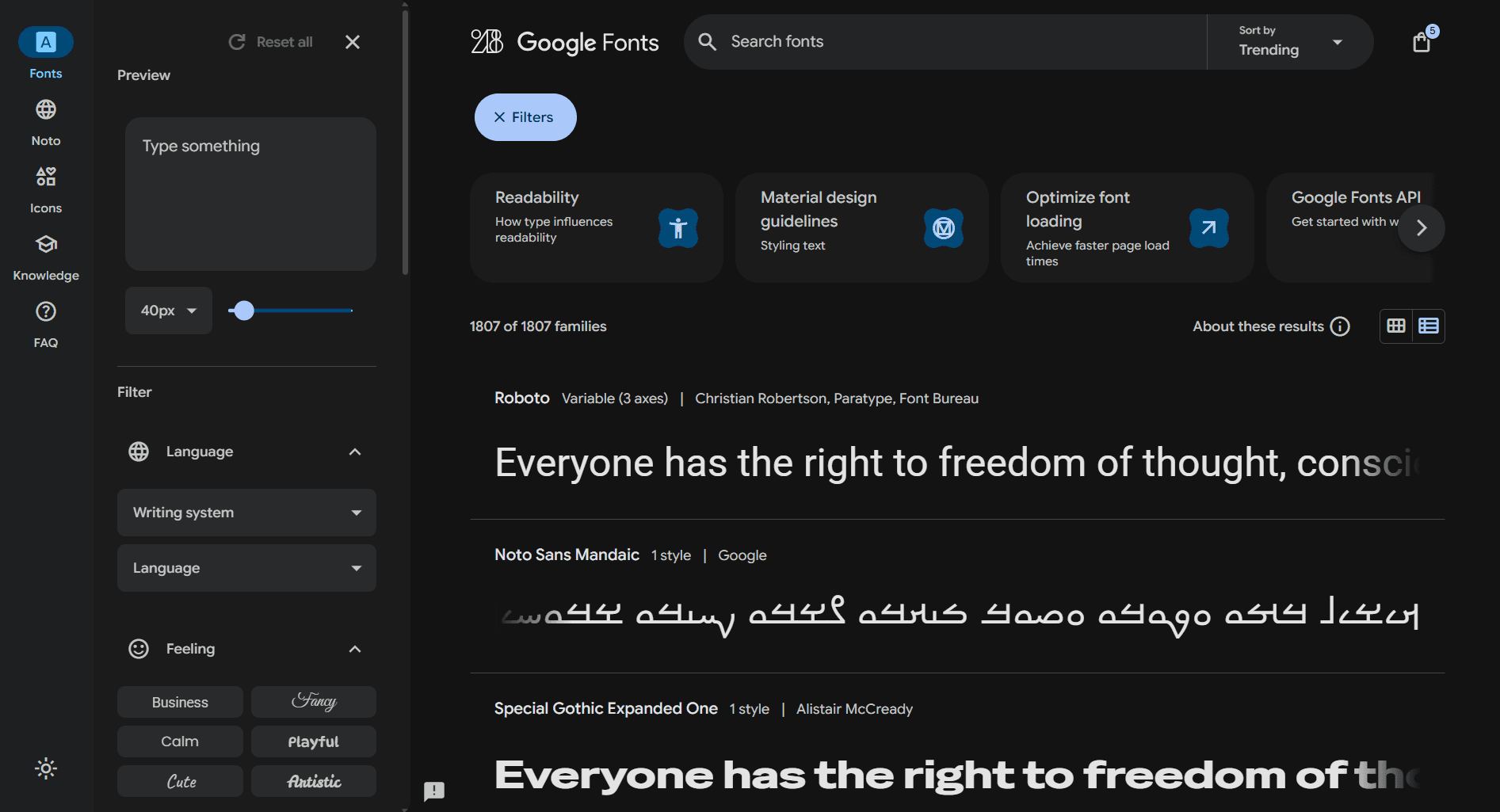The image size is (1500, 812).
Task: Open the Language select dropdown
Action: click(246, 568)
